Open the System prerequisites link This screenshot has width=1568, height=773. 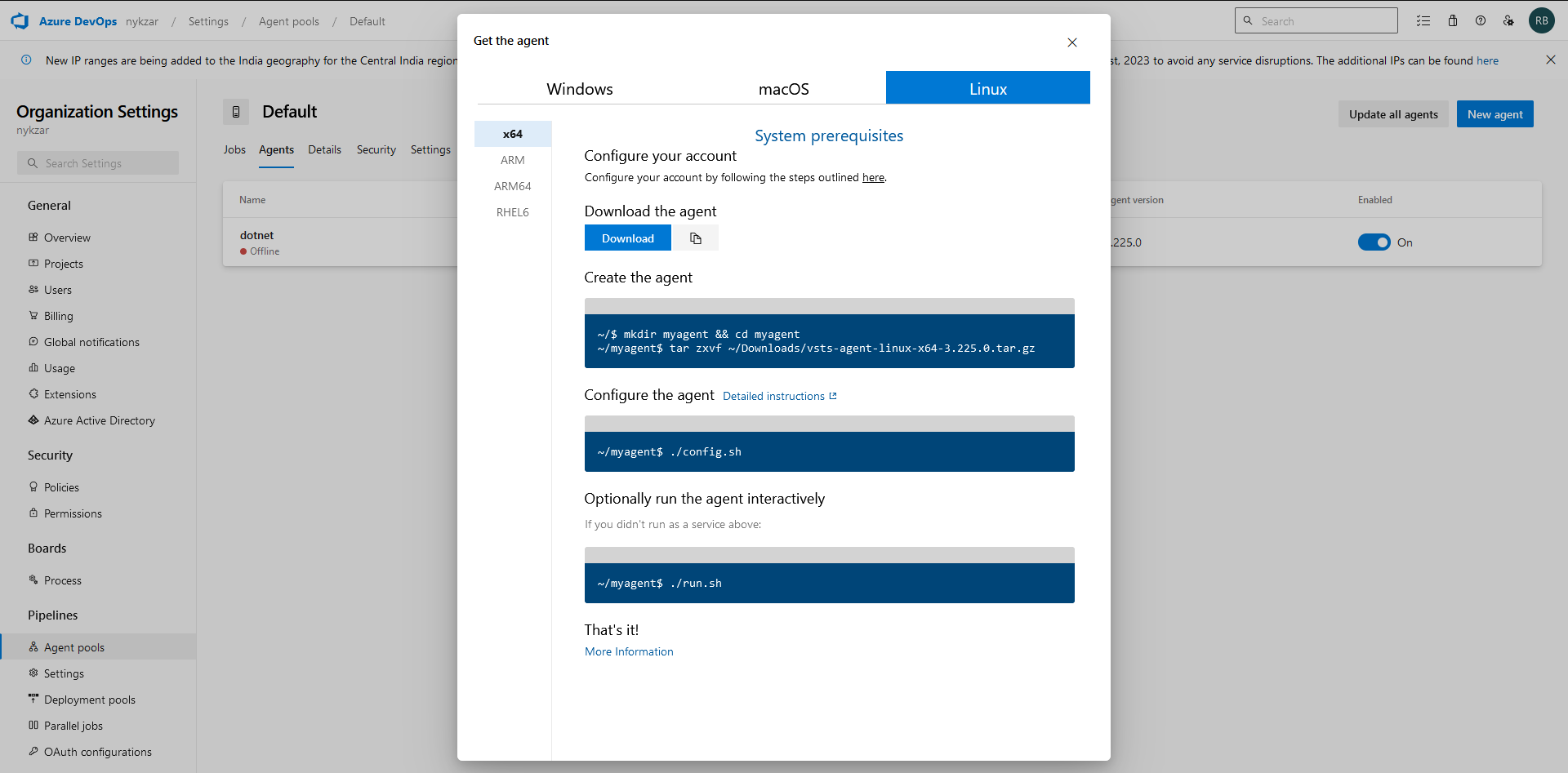pyautogui.click(x=828, y=135)
